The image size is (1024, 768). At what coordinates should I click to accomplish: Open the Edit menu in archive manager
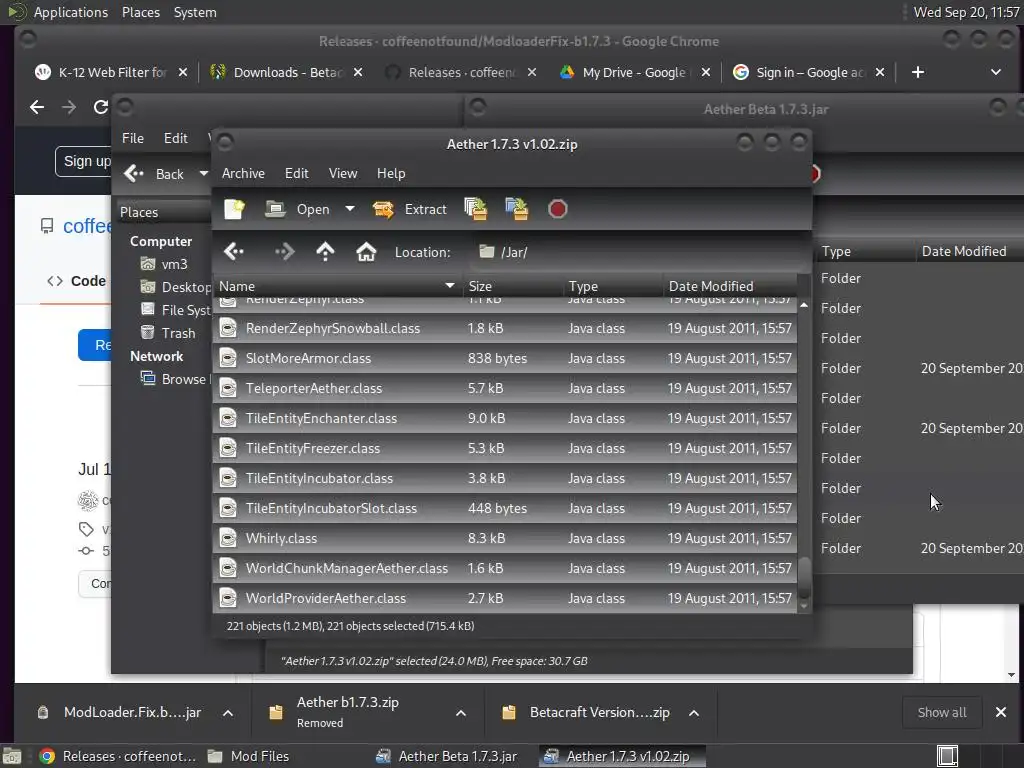[x=296, y=173]
